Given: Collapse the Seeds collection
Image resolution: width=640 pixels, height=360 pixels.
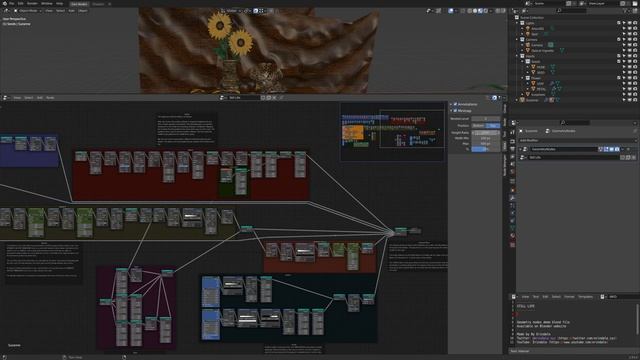Looking at the screenshot, I should click(522, 62).
